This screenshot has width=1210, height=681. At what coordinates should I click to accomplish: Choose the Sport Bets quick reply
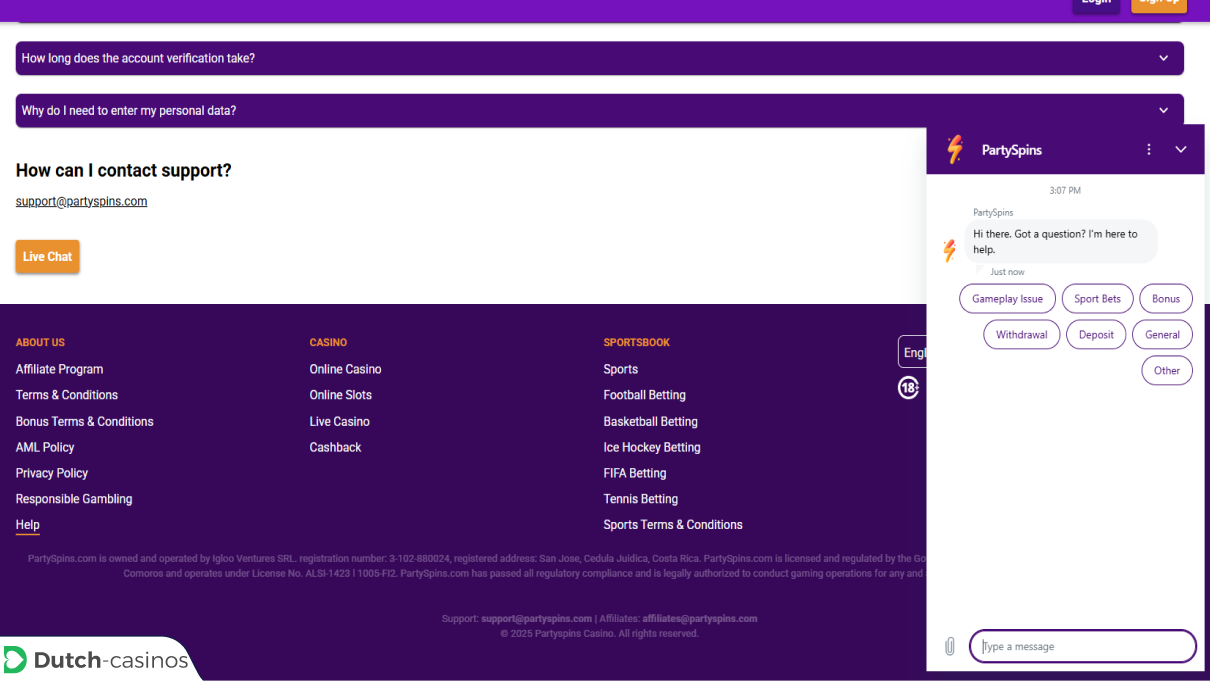point(1098,299)
